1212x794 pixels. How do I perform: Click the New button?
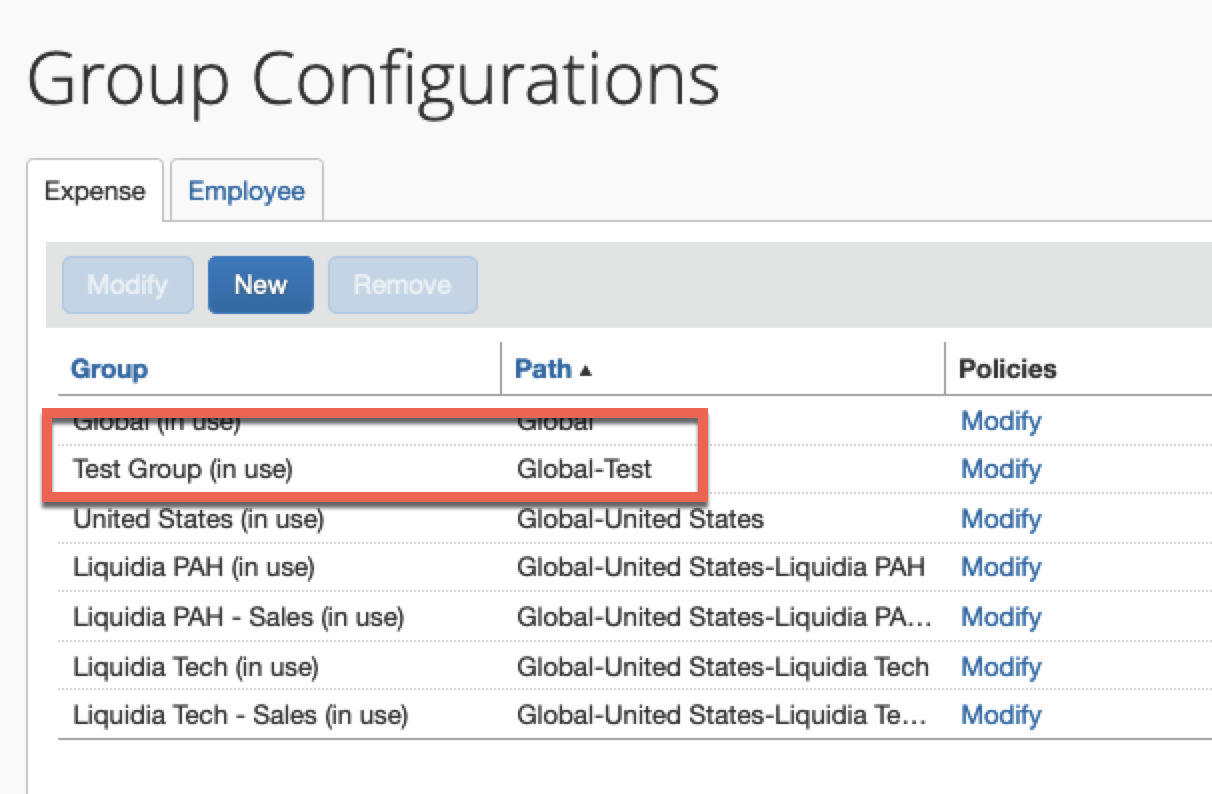[x=260, y=285]
